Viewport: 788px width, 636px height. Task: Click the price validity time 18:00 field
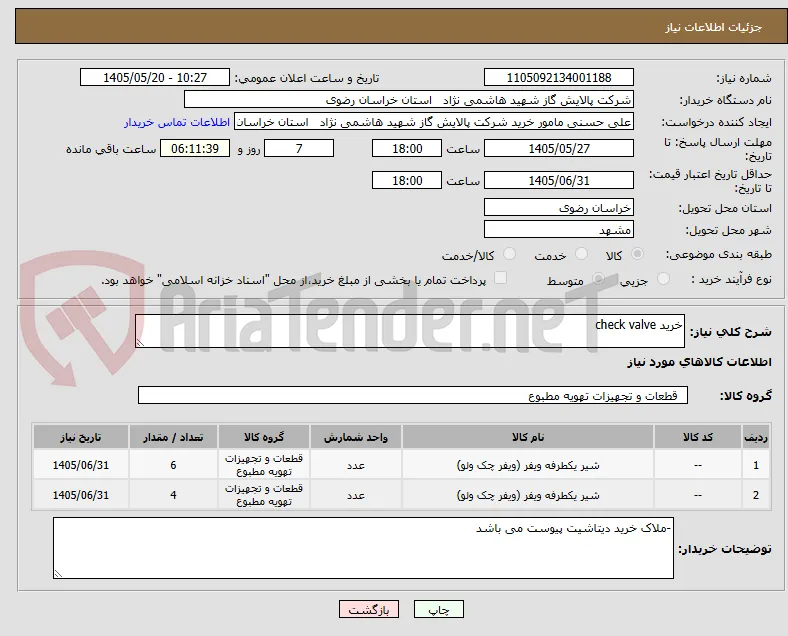407,180
